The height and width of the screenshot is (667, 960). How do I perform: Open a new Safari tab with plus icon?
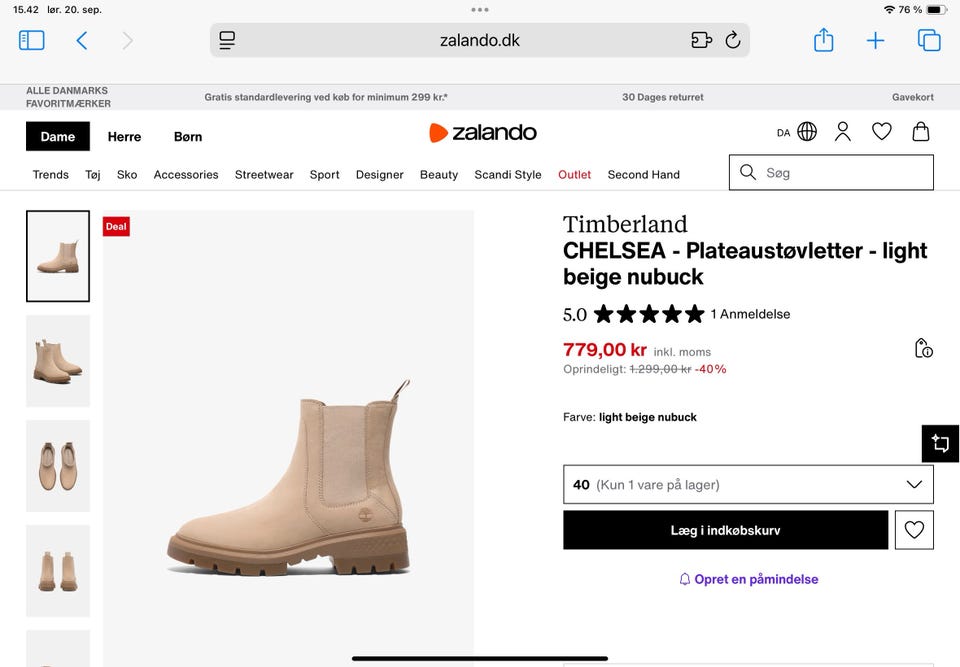pos(875,40)
